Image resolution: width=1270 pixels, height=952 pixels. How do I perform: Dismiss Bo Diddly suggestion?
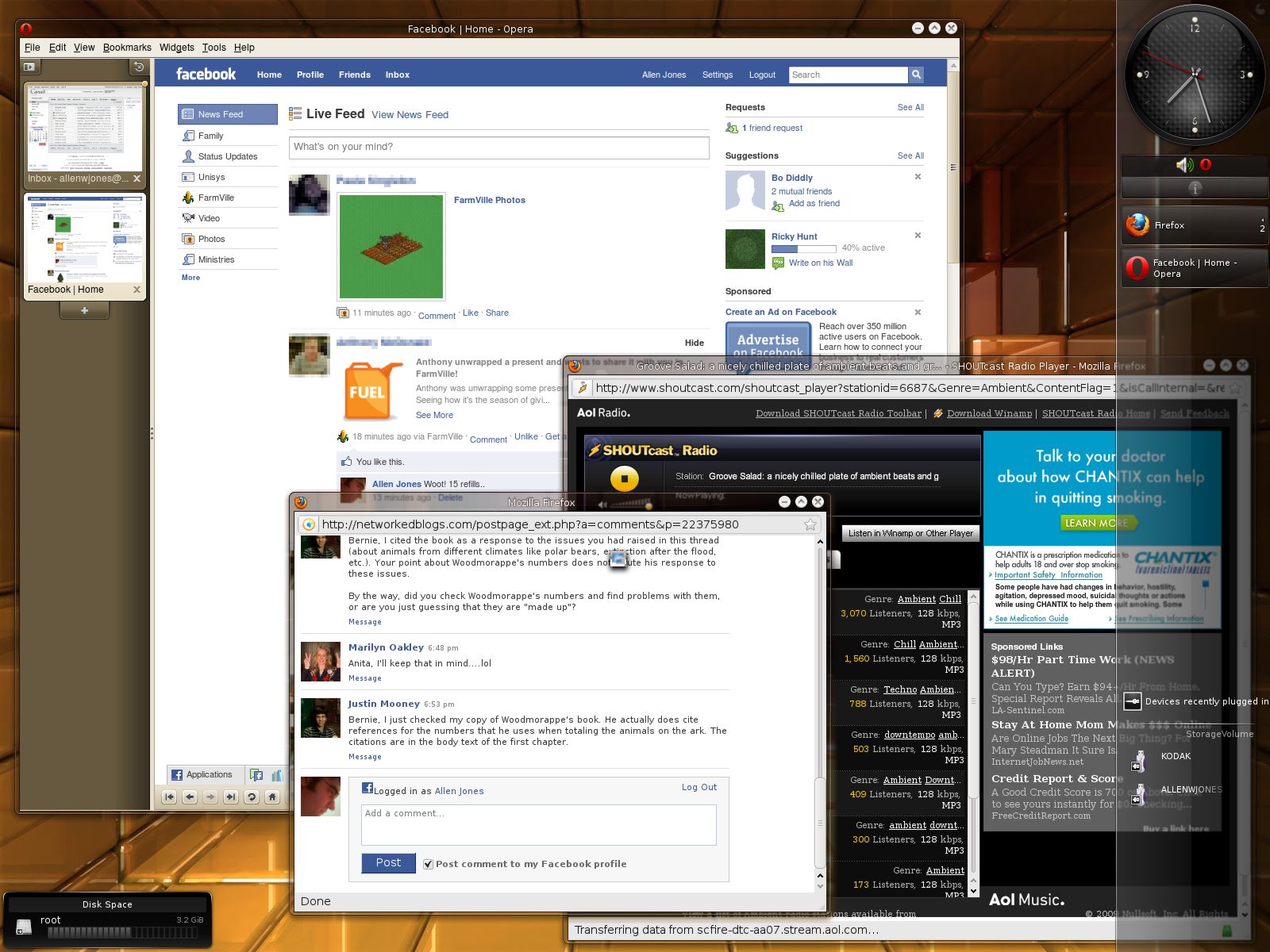[x=918, y=177]
